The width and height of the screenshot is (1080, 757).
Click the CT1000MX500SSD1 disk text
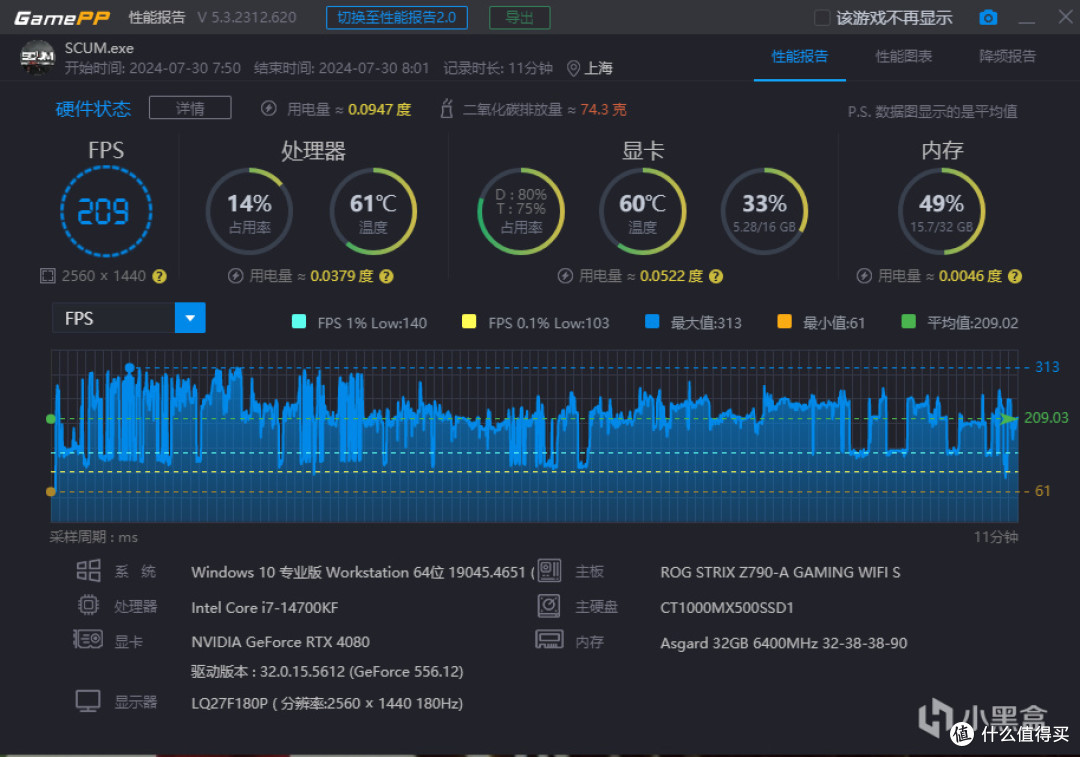point(727,608)
